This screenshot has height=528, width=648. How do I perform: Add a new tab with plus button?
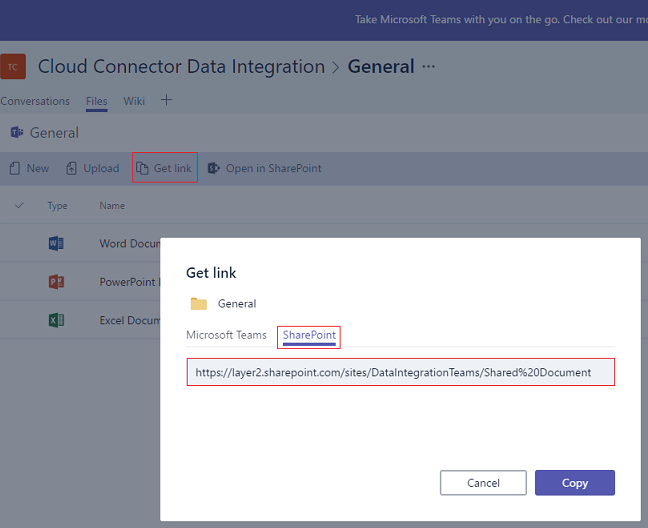coord(166,100)
